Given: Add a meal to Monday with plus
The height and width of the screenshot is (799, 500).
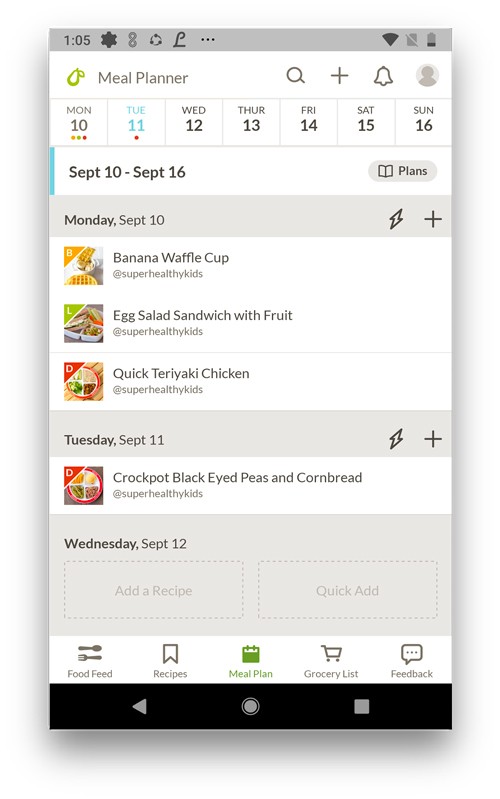Looking at the screenshot, I should tap(433, 220).
